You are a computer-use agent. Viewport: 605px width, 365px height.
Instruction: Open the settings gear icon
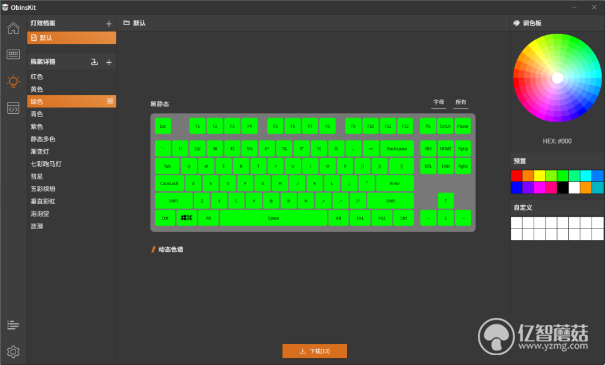(13, 351)
